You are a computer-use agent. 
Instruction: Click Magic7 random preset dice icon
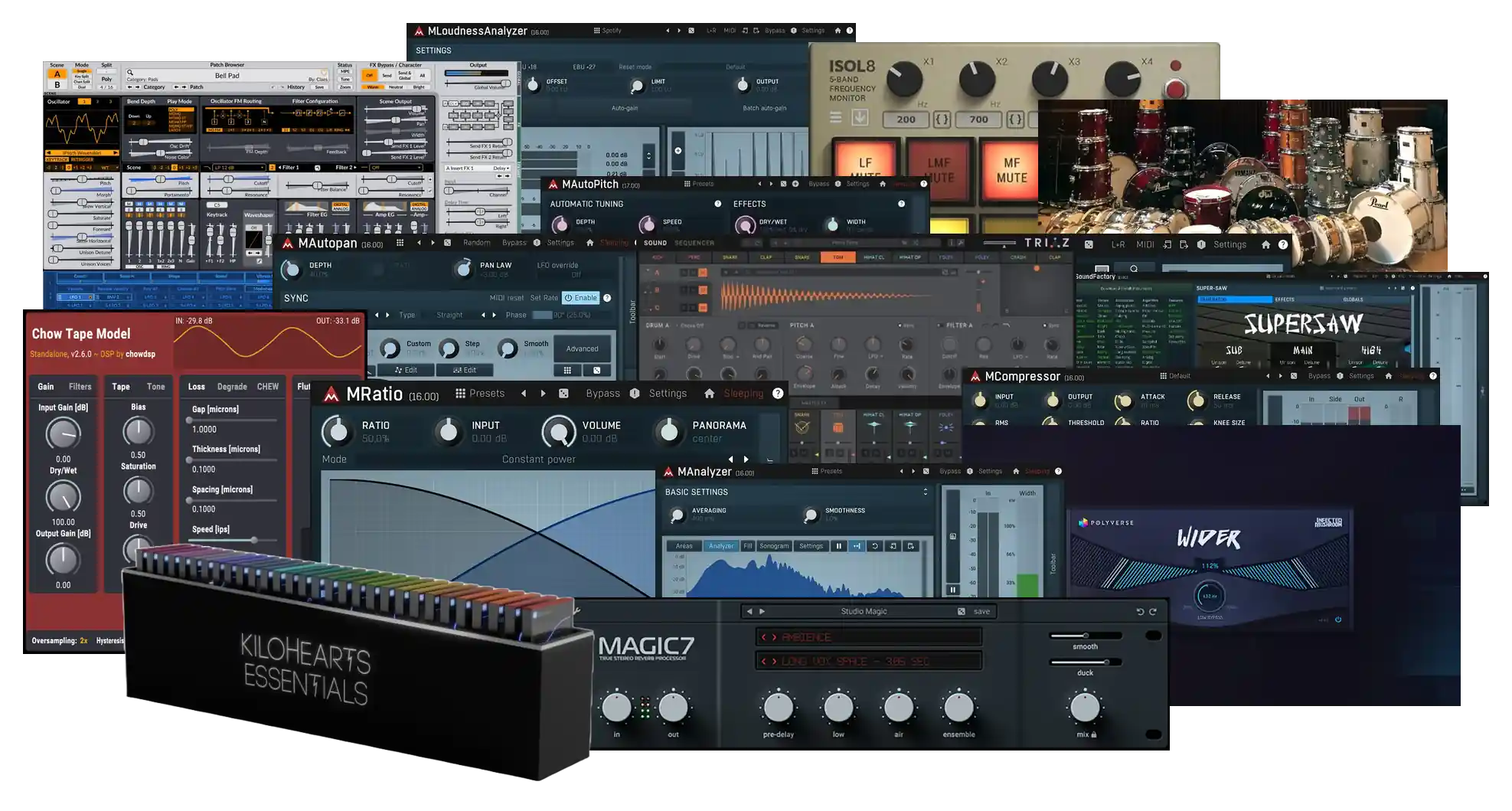tap(962, 611)
